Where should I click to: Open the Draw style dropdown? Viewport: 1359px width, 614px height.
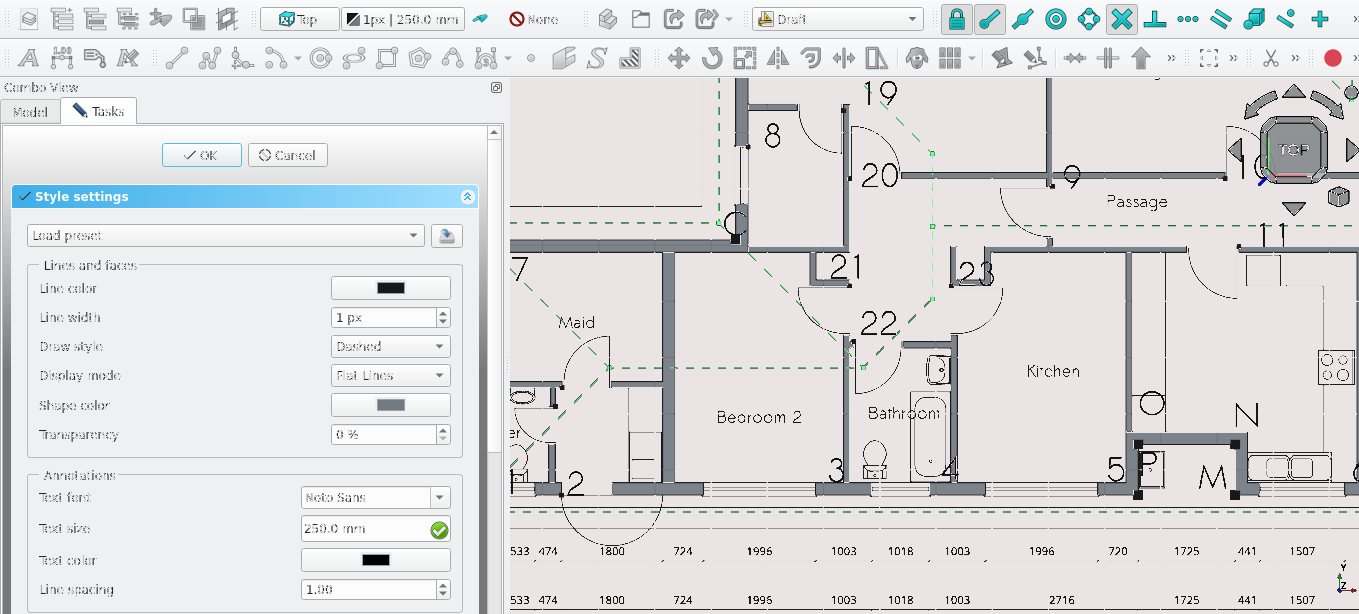pyautogui.click(x=391, y=347)
